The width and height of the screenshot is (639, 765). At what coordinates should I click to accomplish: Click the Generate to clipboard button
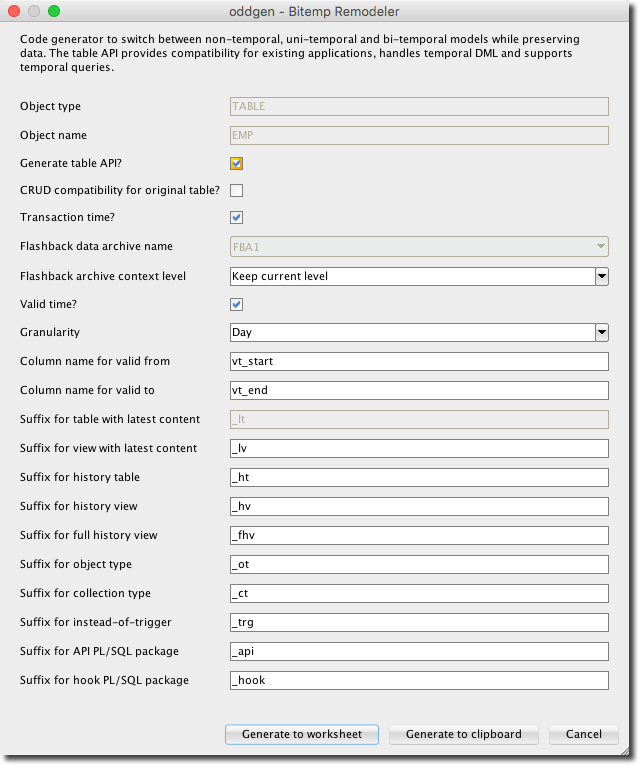pos(463,734)
